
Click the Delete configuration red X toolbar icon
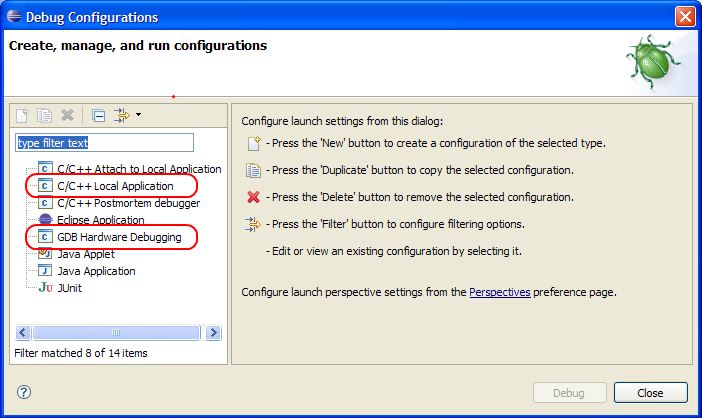click(68, 115)
